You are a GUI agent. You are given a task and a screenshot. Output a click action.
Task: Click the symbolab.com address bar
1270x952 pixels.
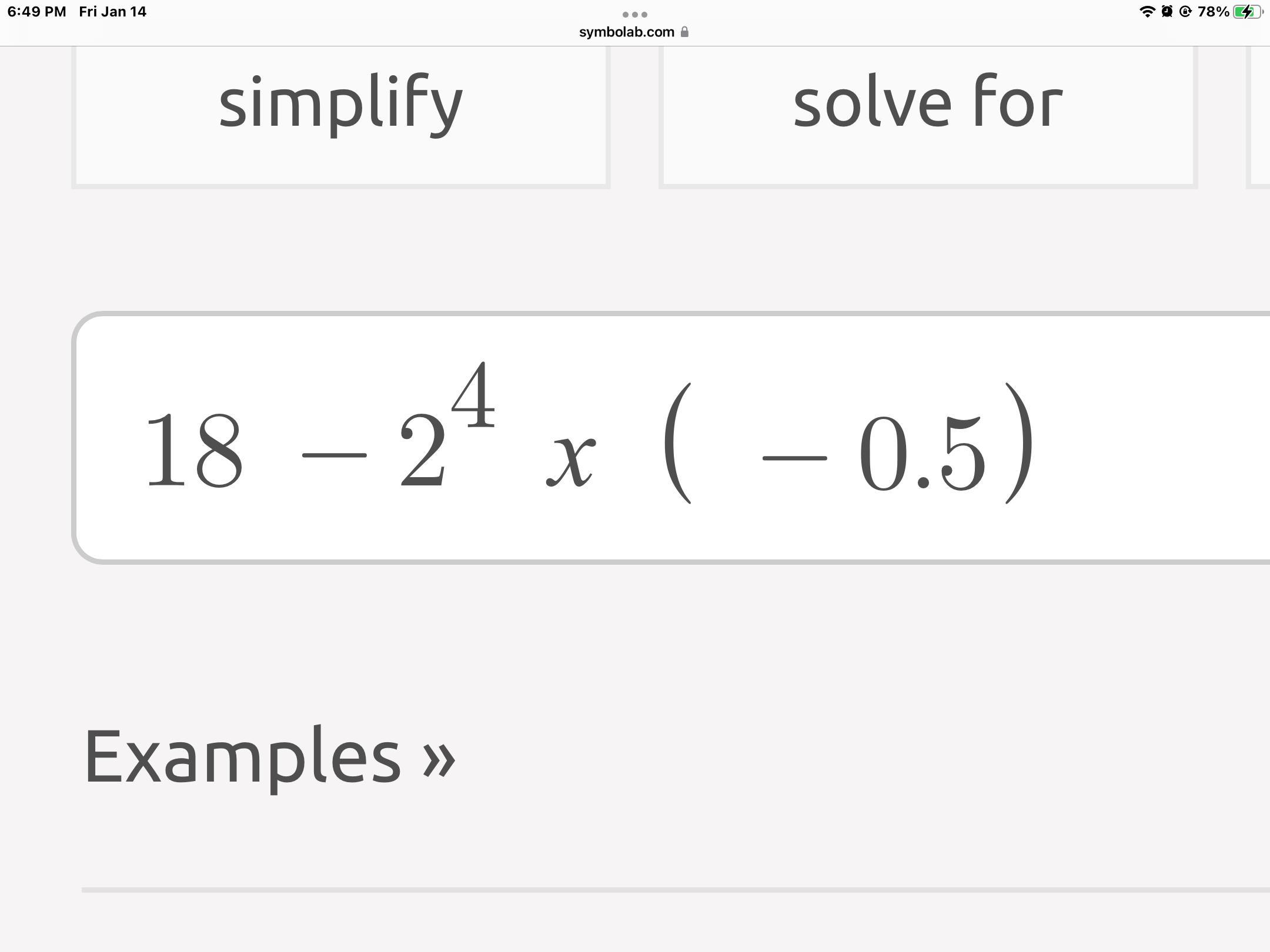tap(627, 32)
